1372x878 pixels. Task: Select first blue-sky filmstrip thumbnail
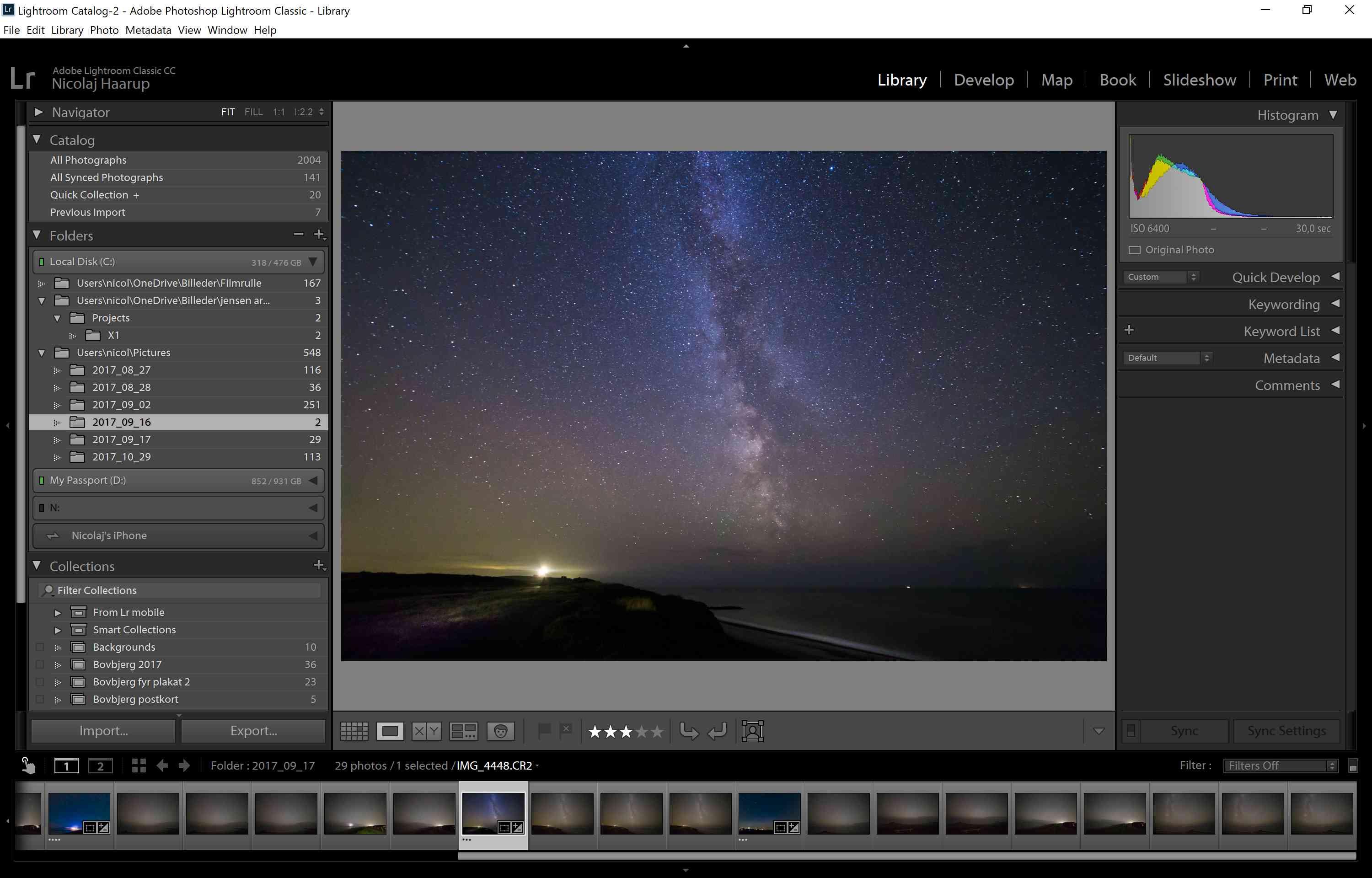point(79,814)
